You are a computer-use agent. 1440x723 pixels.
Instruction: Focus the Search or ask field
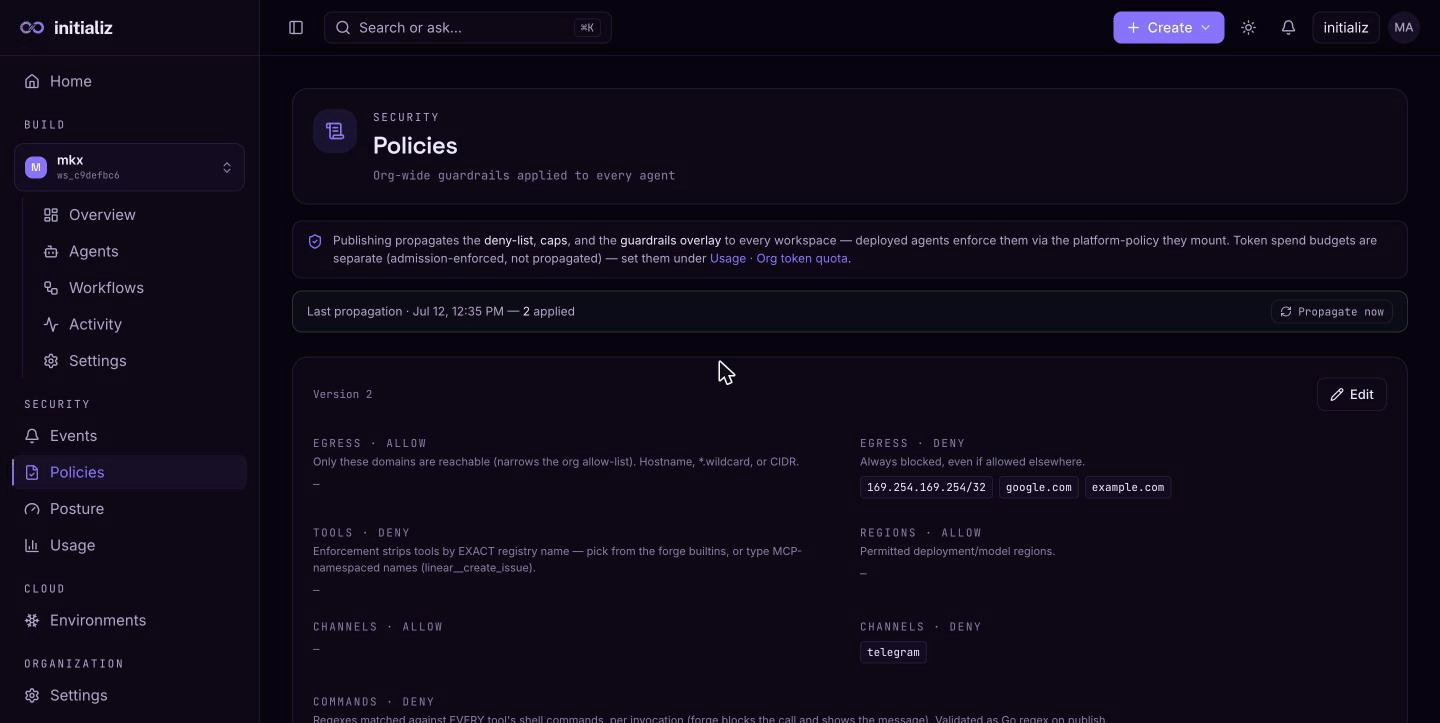[x=467, y=28]
